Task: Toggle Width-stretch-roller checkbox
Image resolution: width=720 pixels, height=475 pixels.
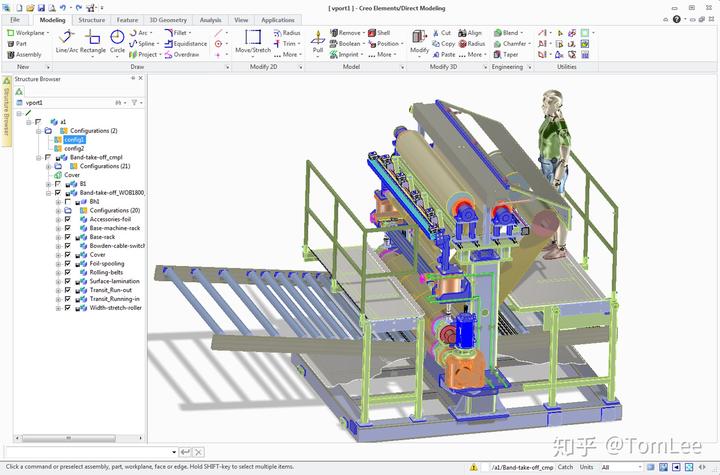Action: pos(68,308)
